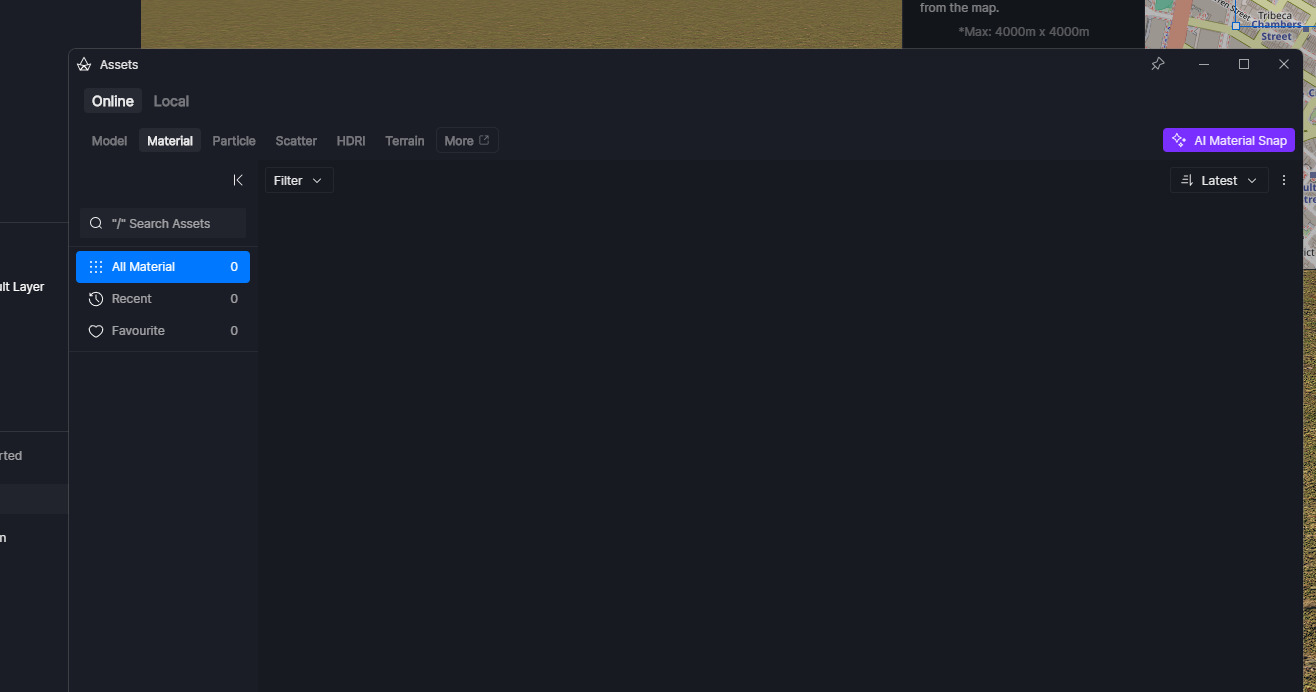Click the heart Favourite icon
The image size is (1316, 692).
coord(96,331)
